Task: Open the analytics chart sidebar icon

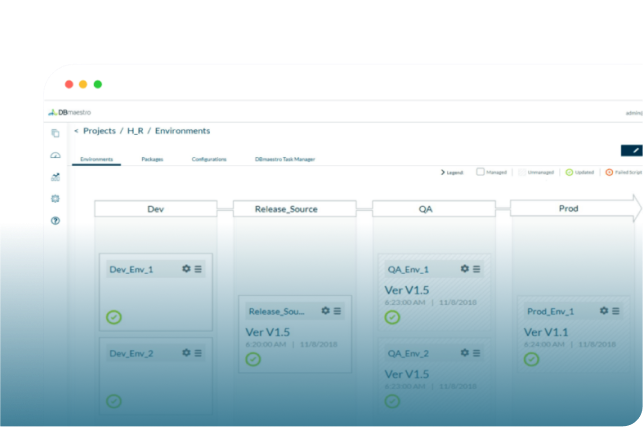Action: pyautogui.click(x=55, y=177)
